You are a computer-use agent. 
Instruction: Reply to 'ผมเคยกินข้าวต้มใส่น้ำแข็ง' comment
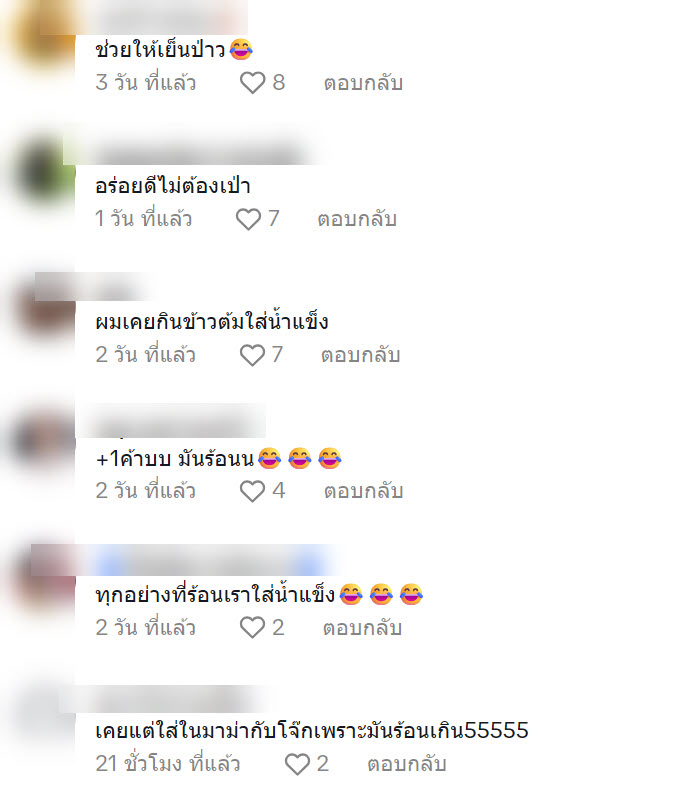[361, 355]
